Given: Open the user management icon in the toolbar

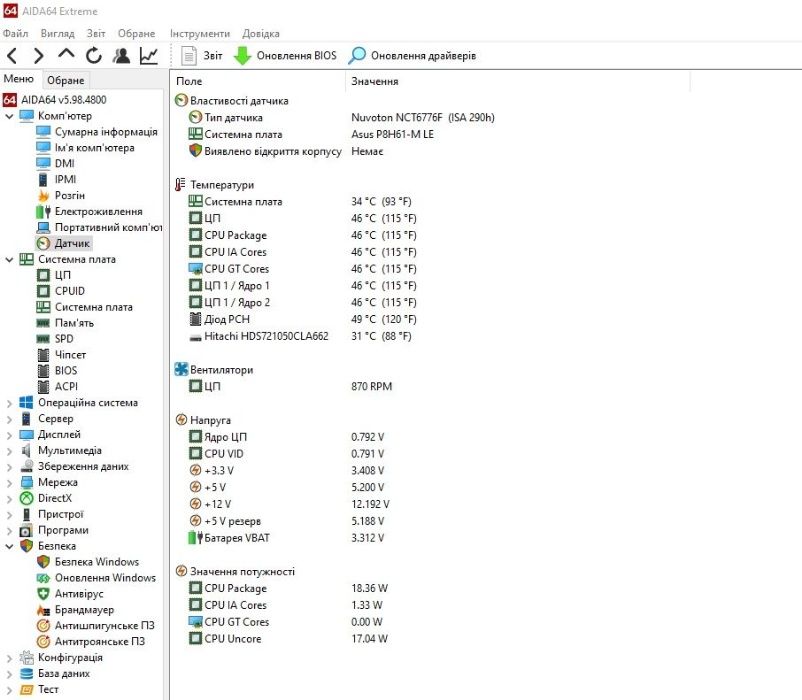Looking at the screenshot, I should 121,55.
